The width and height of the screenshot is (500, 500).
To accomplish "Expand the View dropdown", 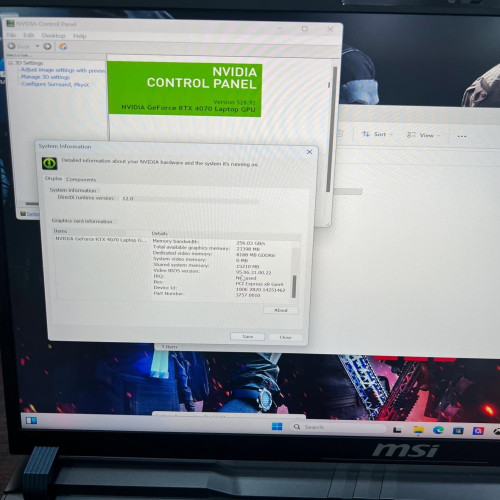I will [423, 135].
